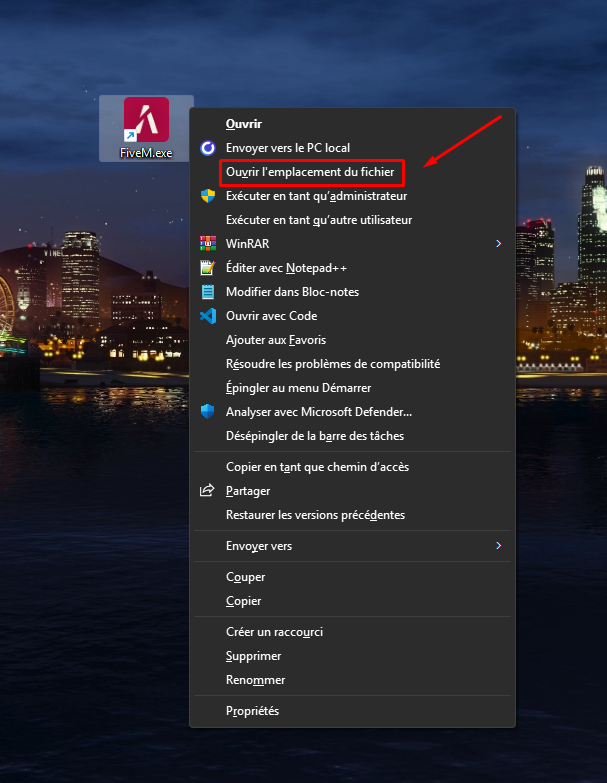The image size is (607, 783).
Task: Choose Ouvrir at top of menu
Action: coord(244,124)
